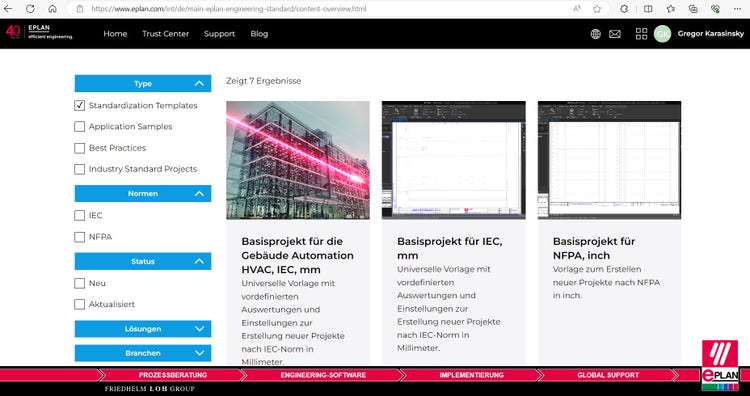Click the ENGINEERING-SOFTWARE banner segment
Image resolution: width=750 pixels, height=396 pixels.
click(323, 375)
